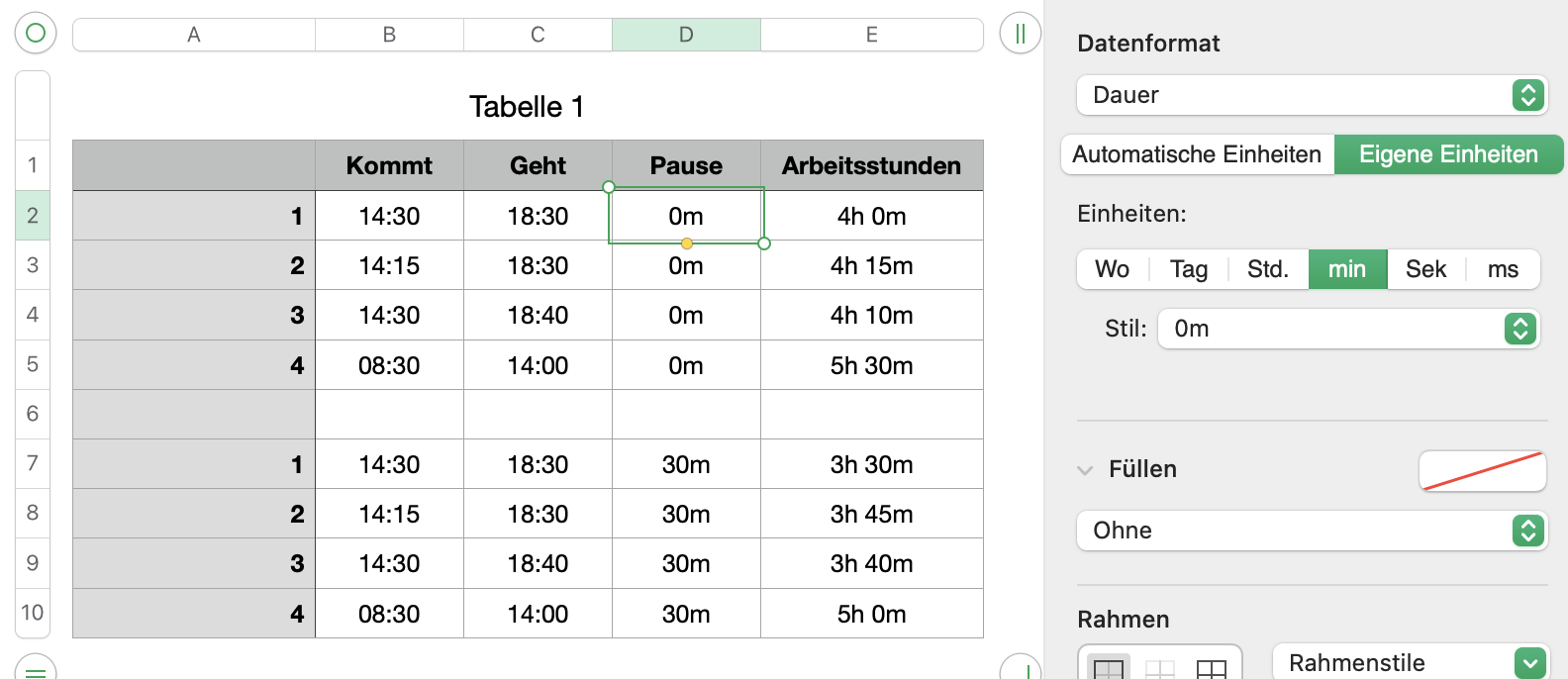
Task: Click the column D header
Action: 686,35
